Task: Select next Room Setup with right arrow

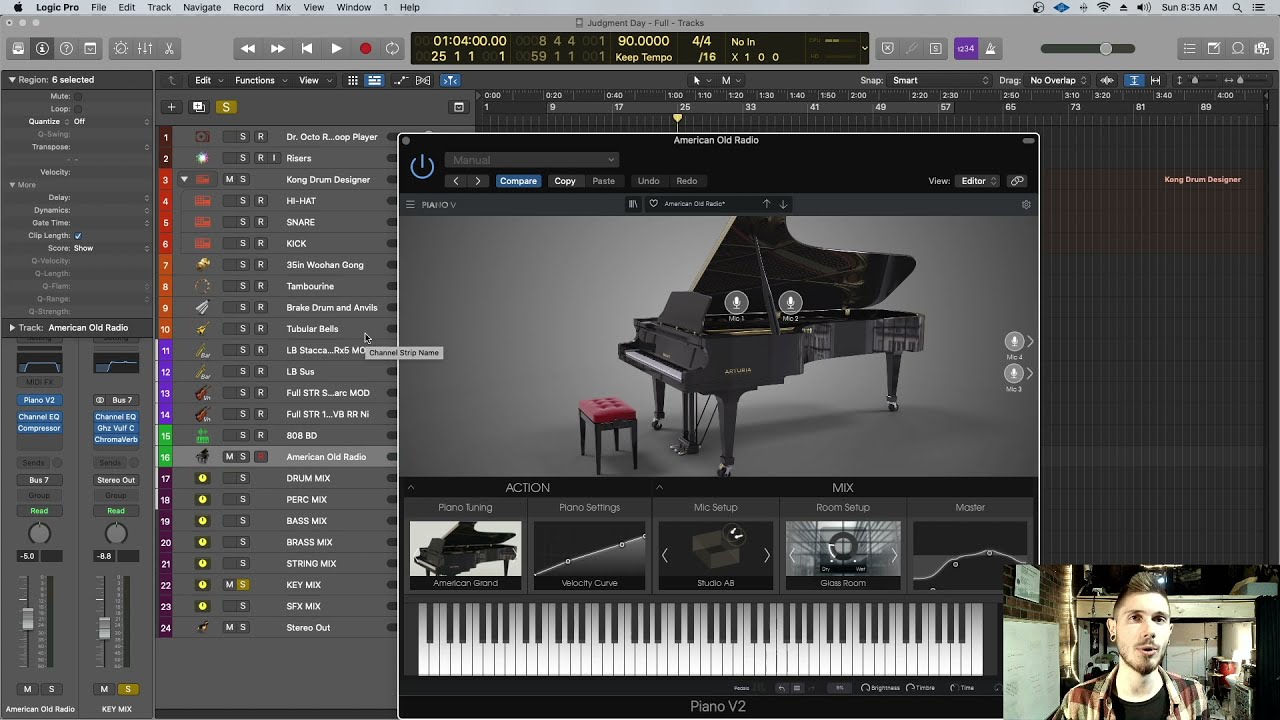Action: pyautogui.click(x=894, y=555)
